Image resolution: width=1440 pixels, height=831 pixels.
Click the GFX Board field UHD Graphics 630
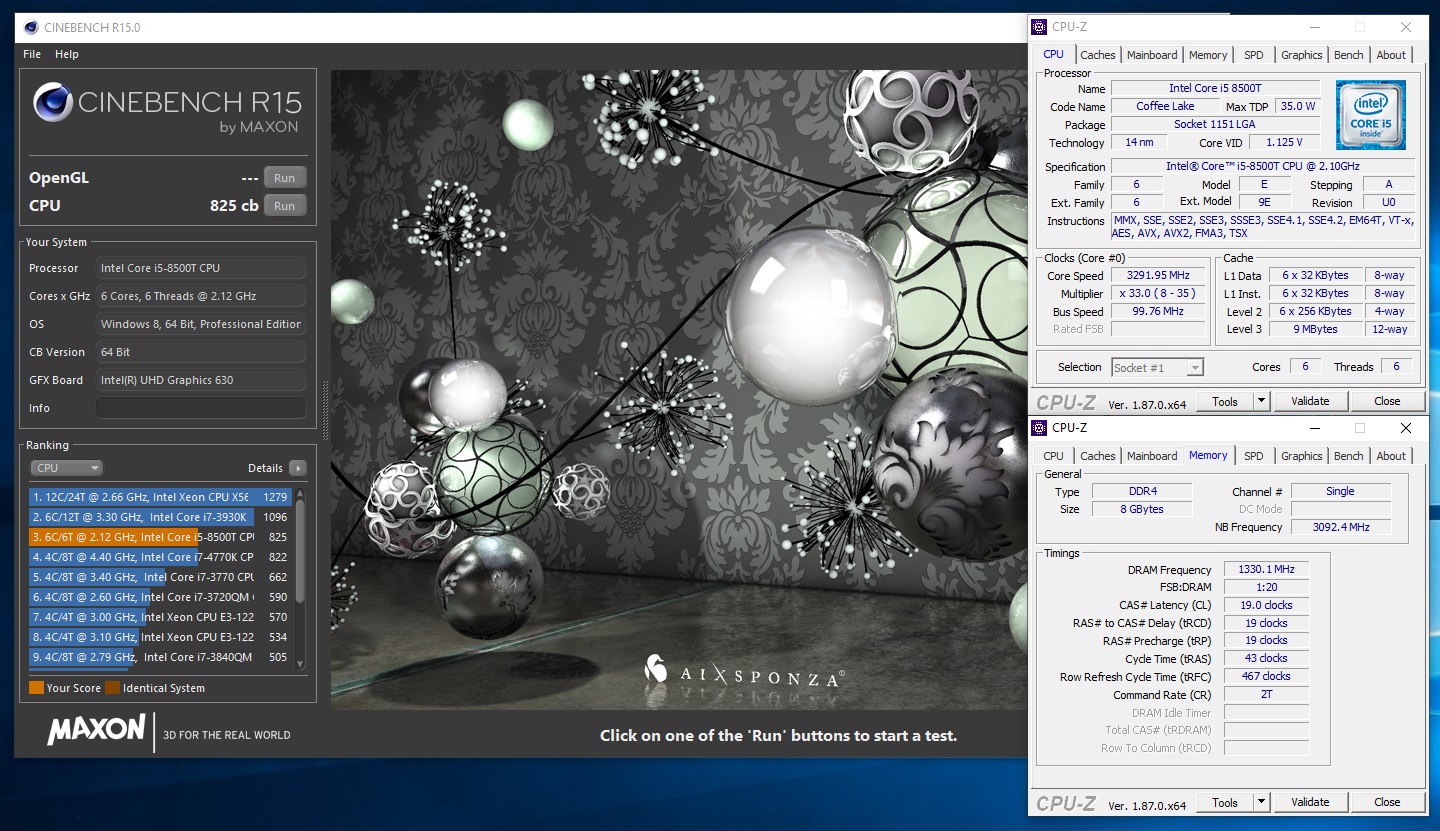click(x=201, y=380)
